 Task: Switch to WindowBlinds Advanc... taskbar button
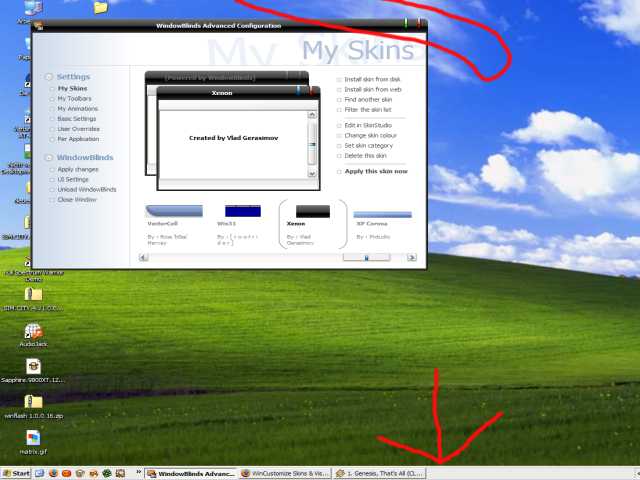coord(191,473)
